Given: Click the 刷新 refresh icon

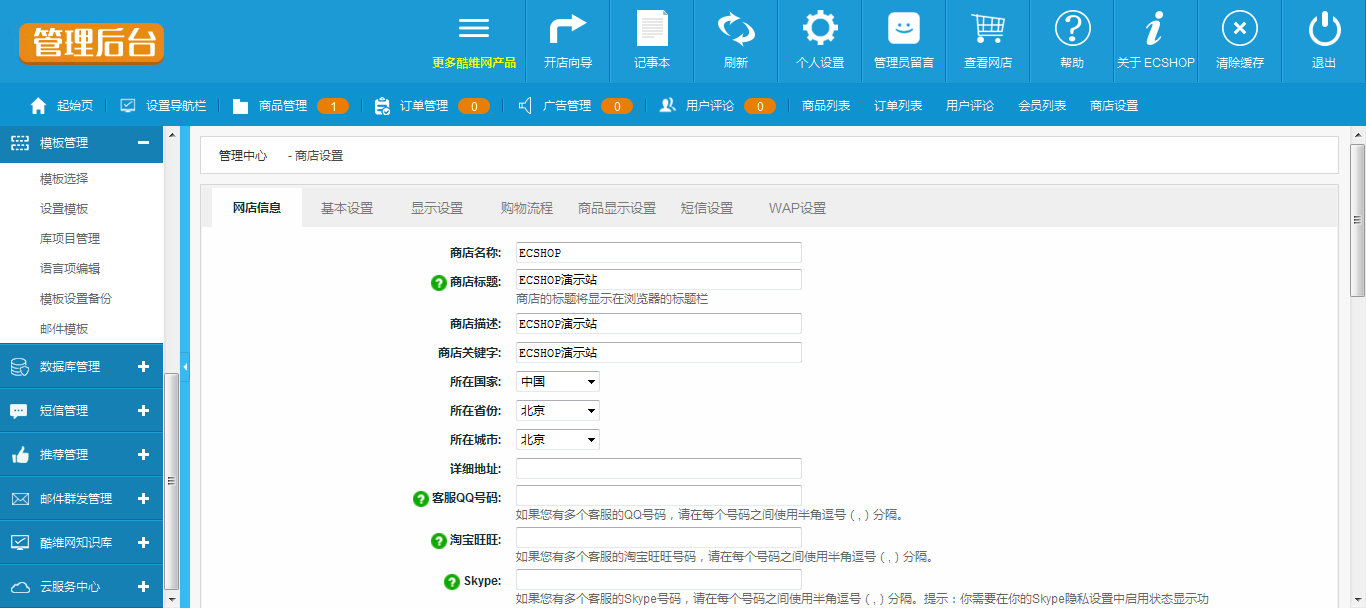Looking at the screenshot, I should pyautogui.click(x=736, y=29).
